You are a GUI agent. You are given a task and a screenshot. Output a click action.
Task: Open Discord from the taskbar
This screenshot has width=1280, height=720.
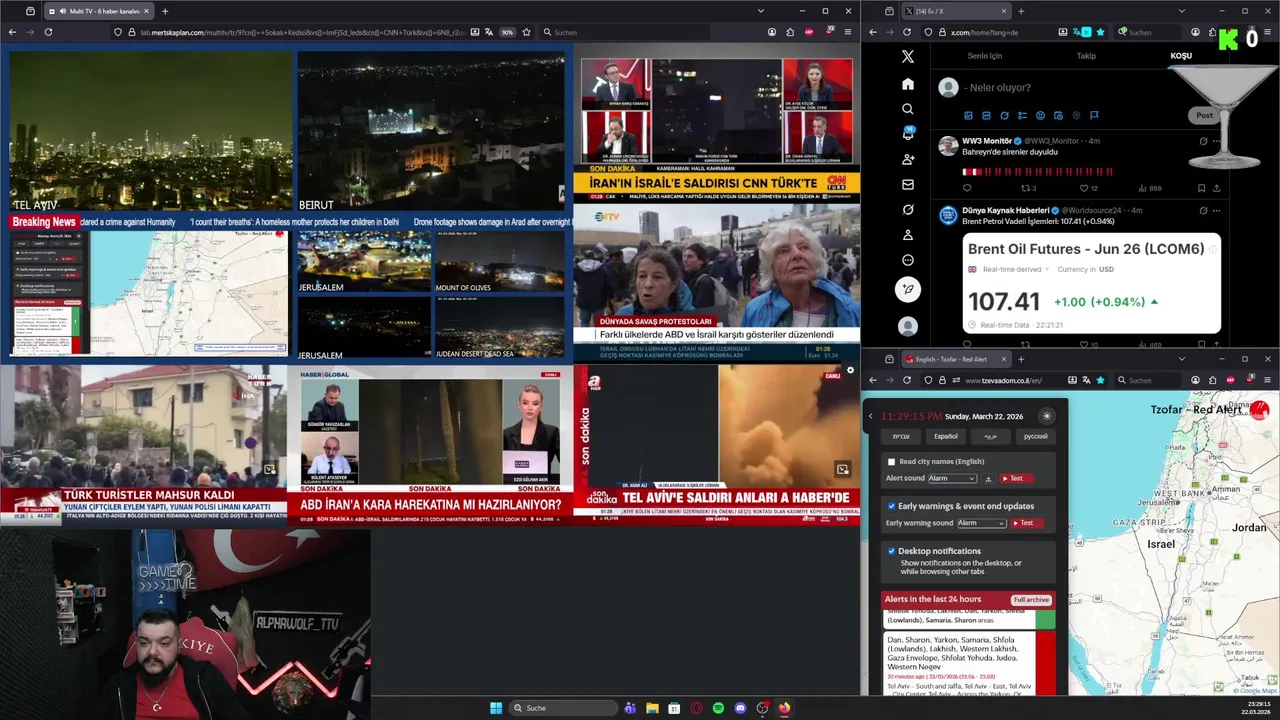click(x=740, y=708)
